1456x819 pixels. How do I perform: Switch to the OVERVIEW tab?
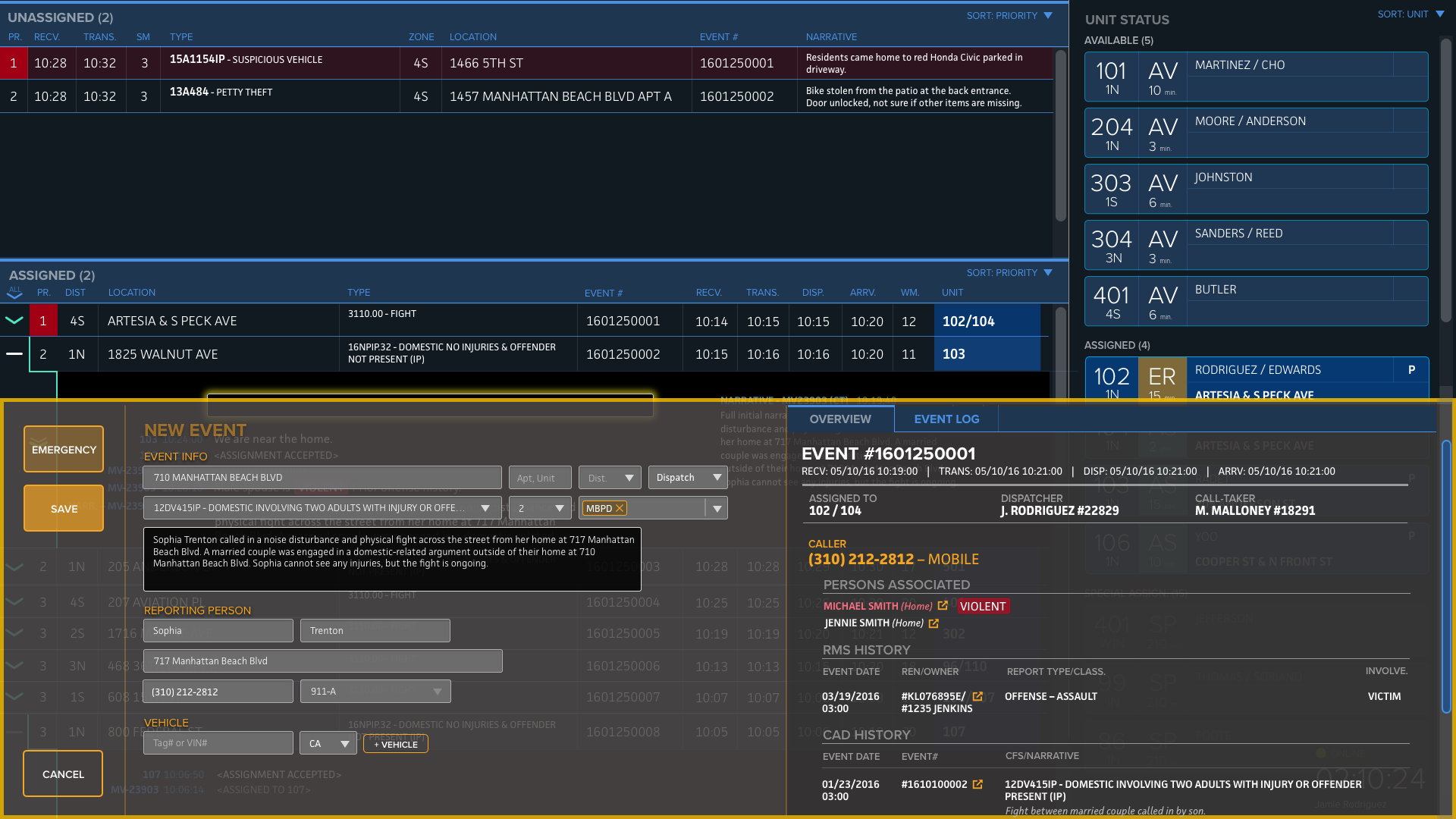(x=840, y=419)
